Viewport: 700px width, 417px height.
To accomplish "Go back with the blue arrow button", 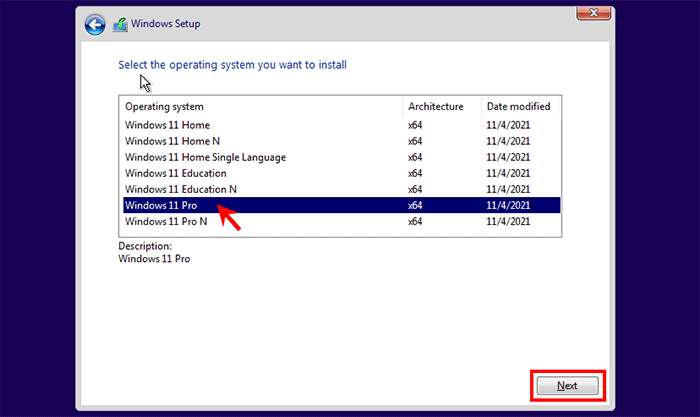I will coord(95,25).
